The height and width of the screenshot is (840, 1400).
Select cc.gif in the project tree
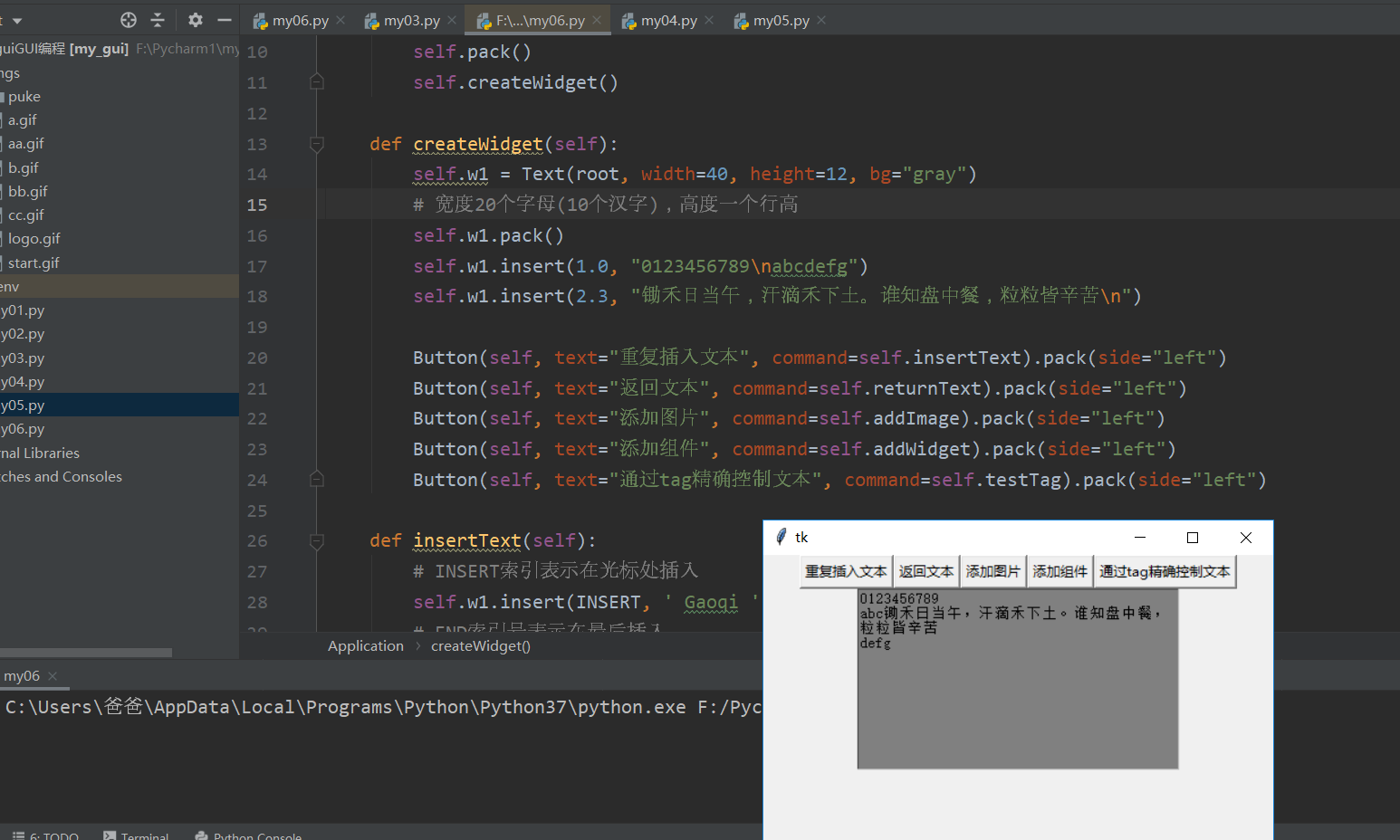point(25,215)
